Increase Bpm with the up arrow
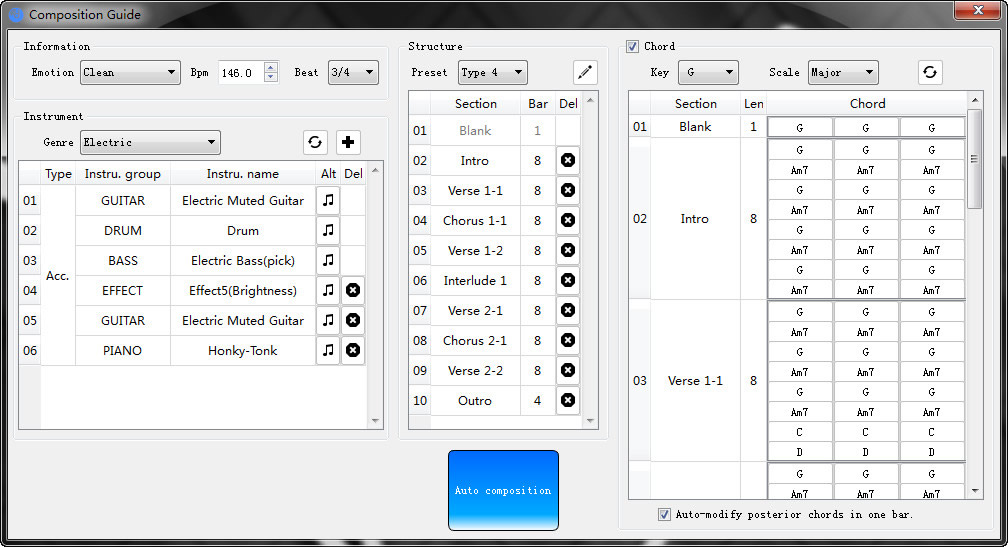This screenshot has height=547, width=1008. tap(271, 67)
